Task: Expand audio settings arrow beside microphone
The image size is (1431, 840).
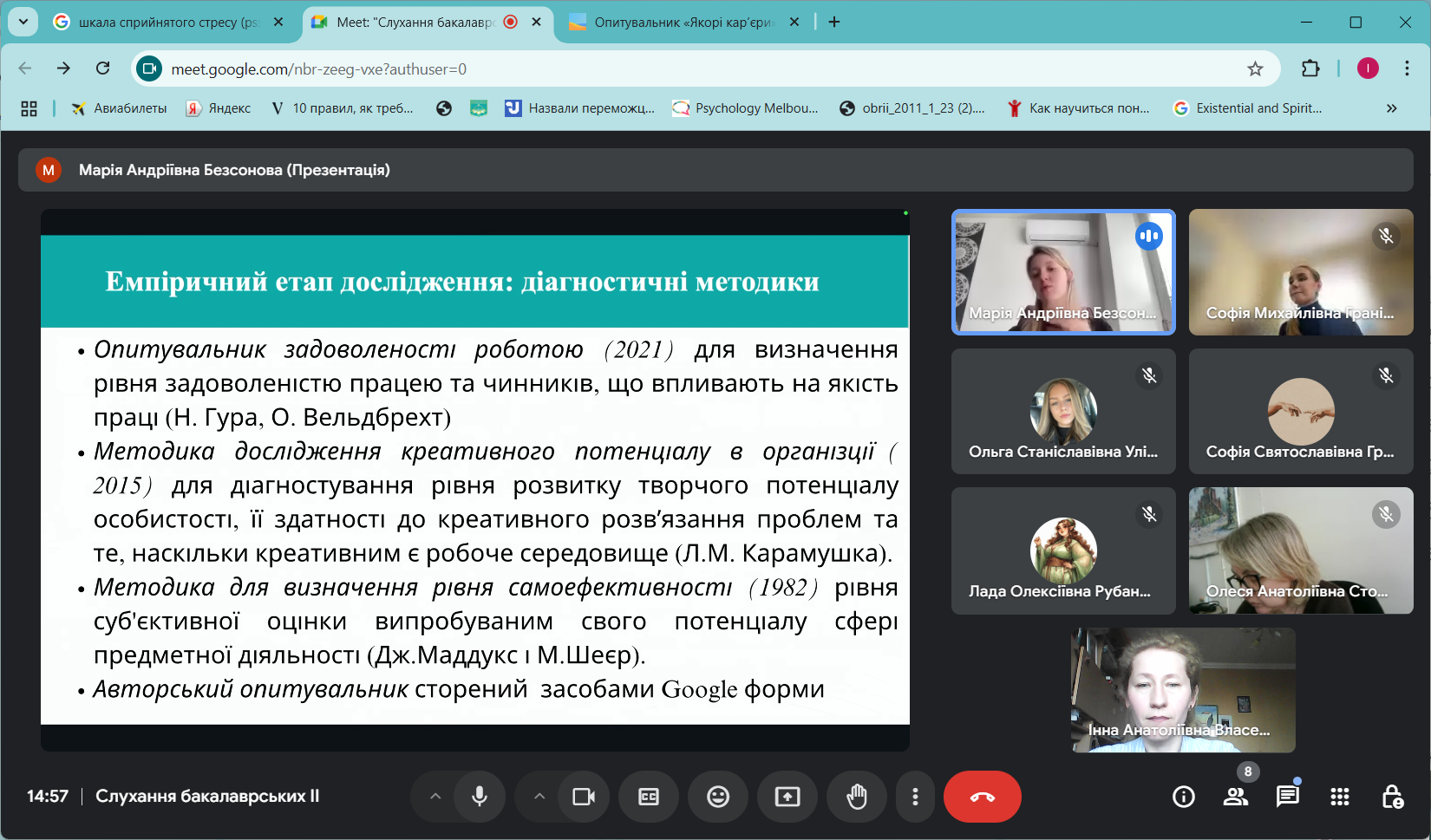Action: click(435, 797)
